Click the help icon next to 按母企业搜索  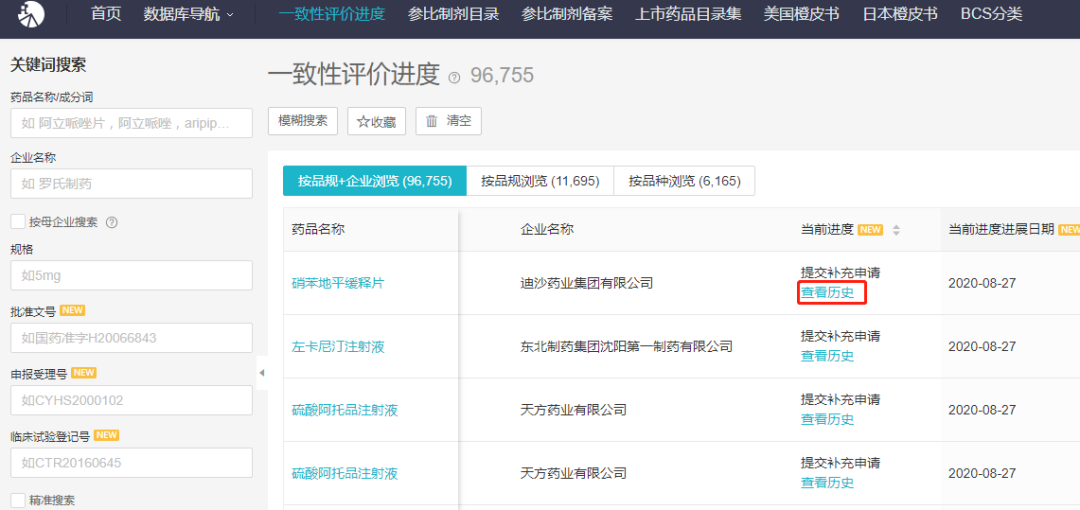click(112, 222)
